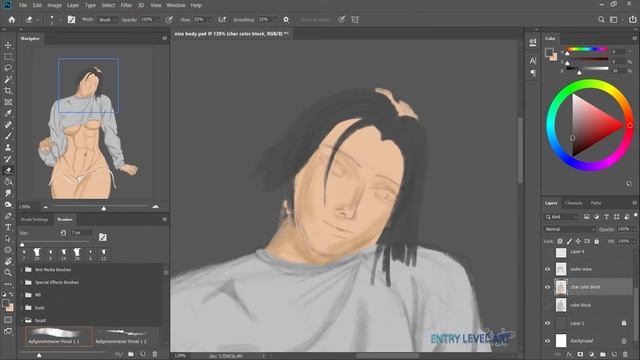Screen dimensions: 640x360
Task: Toggle lock transparent pixels
Action: click(x=560, y=241)
